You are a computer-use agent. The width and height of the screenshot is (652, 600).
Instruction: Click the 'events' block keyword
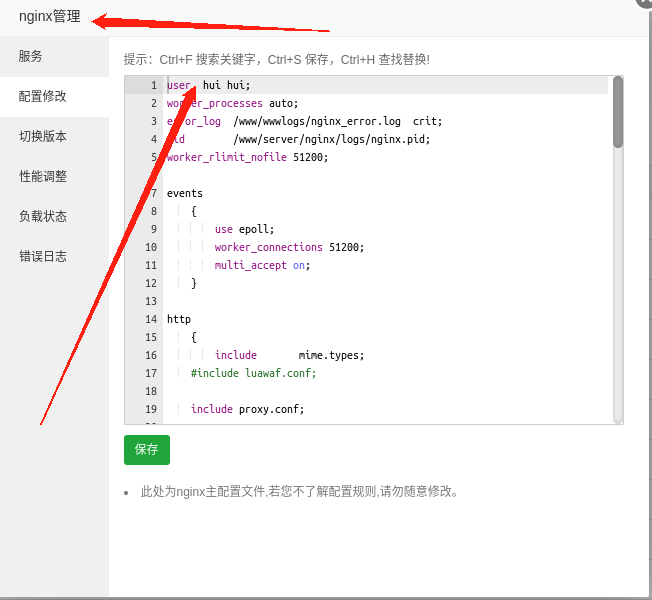pyautogui.click(x=185, y=193)
